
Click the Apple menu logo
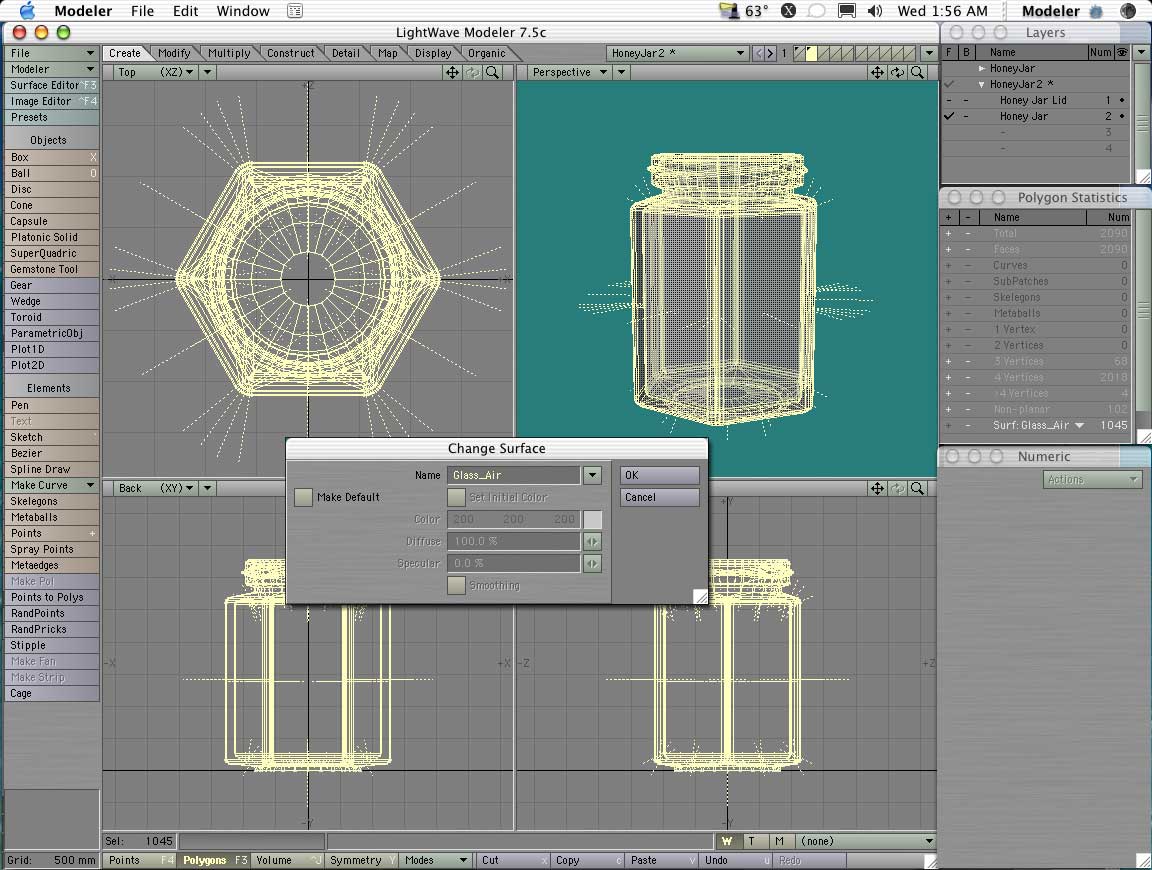26,11
